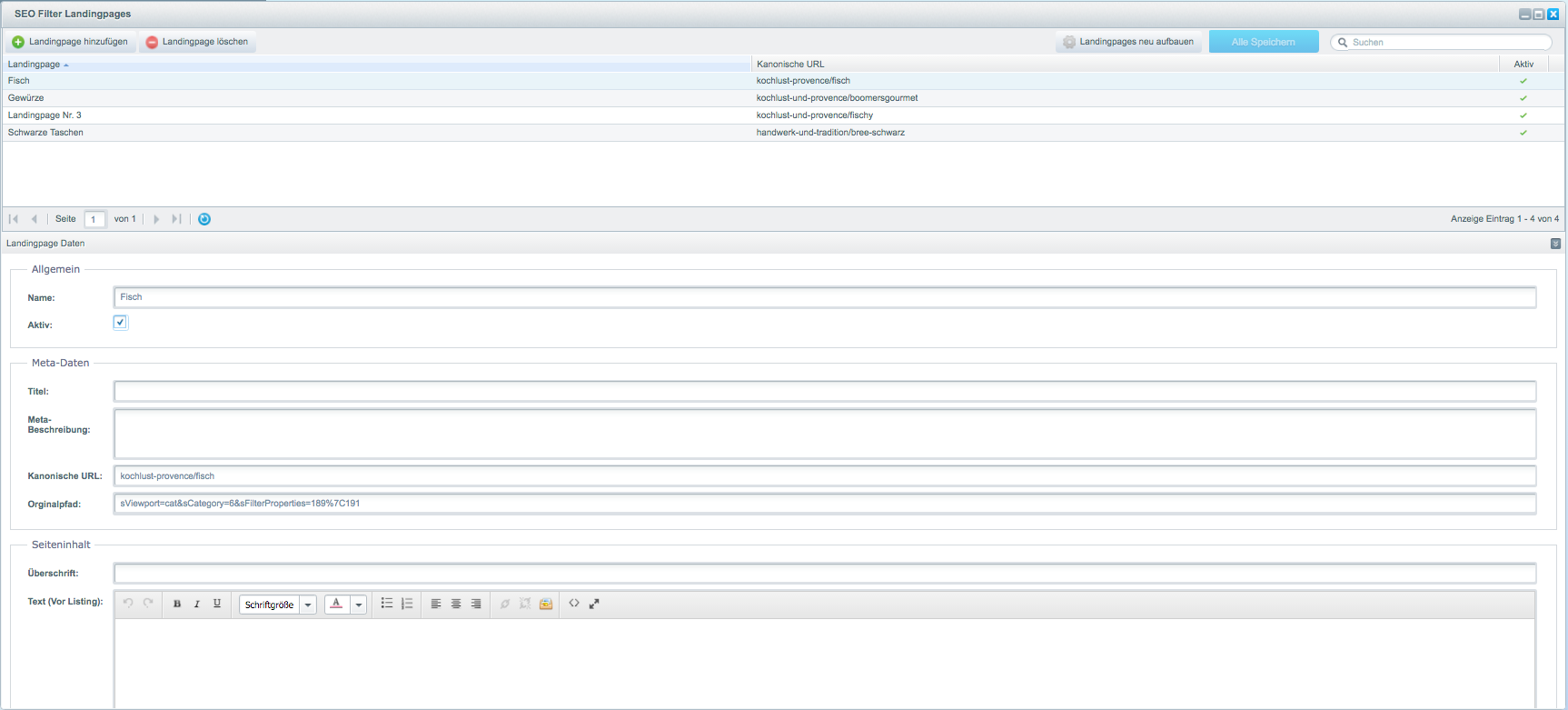Toggle bold formatting in editor
The image size is (1568, 710).
click(x=177, y=604)
